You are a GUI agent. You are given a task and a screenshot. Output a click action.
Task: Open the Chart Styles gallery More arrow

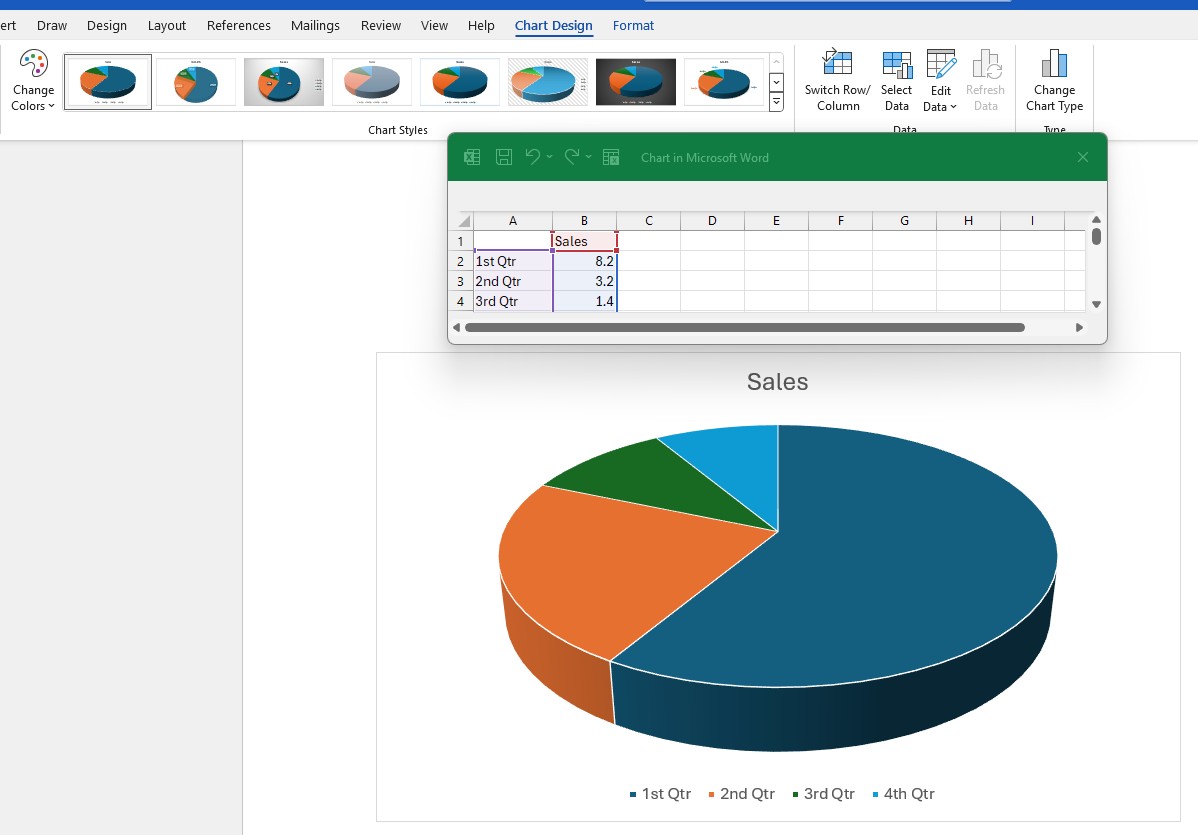776,101
